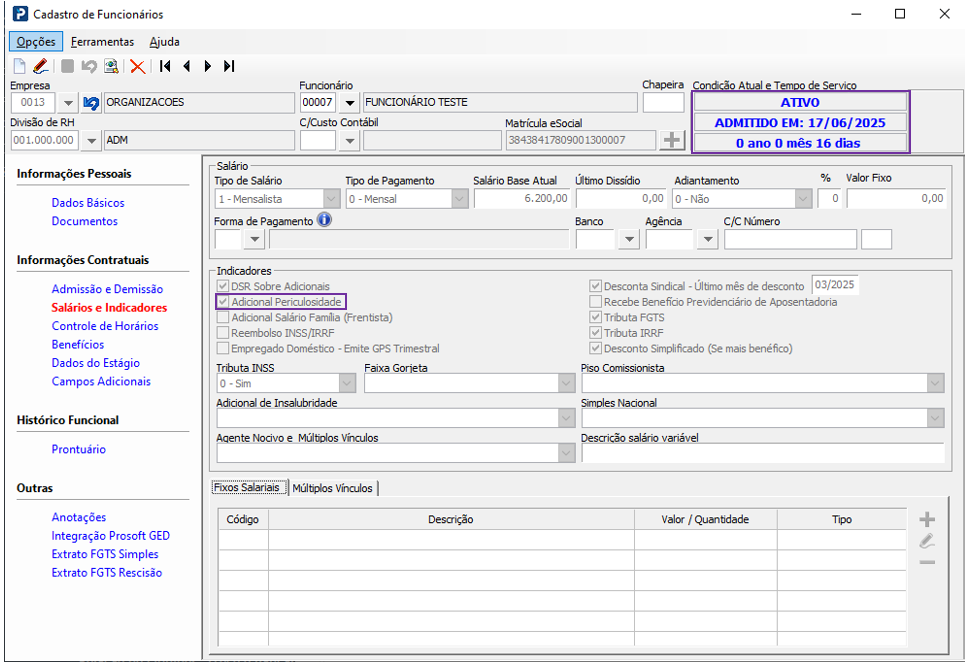Go to the first record
The image size is (965, 662).
[x=165, y=66]
